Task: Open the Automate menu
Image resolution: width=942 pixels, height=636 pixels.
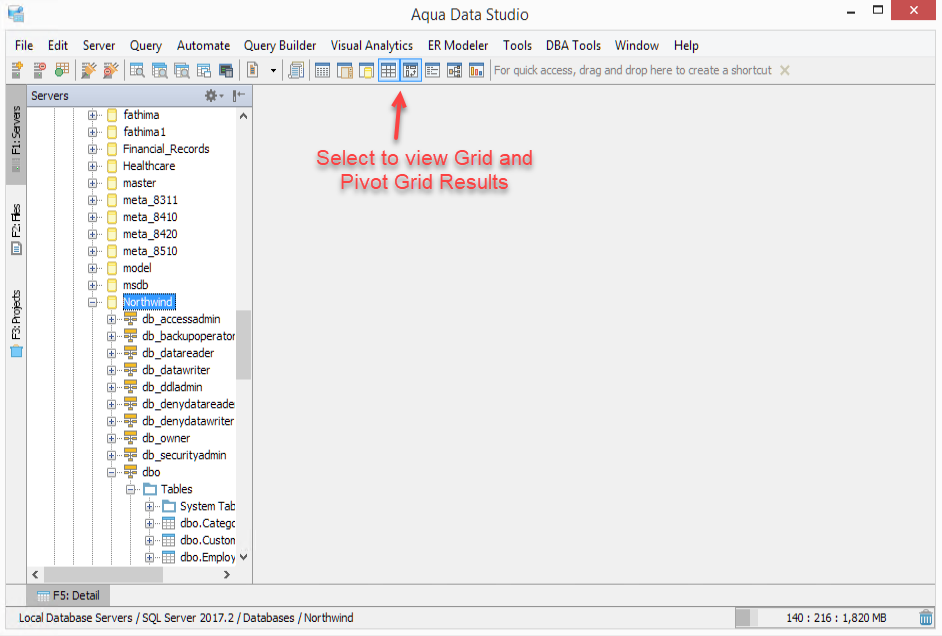Action: pyautogui.click(x=203, y=46)
